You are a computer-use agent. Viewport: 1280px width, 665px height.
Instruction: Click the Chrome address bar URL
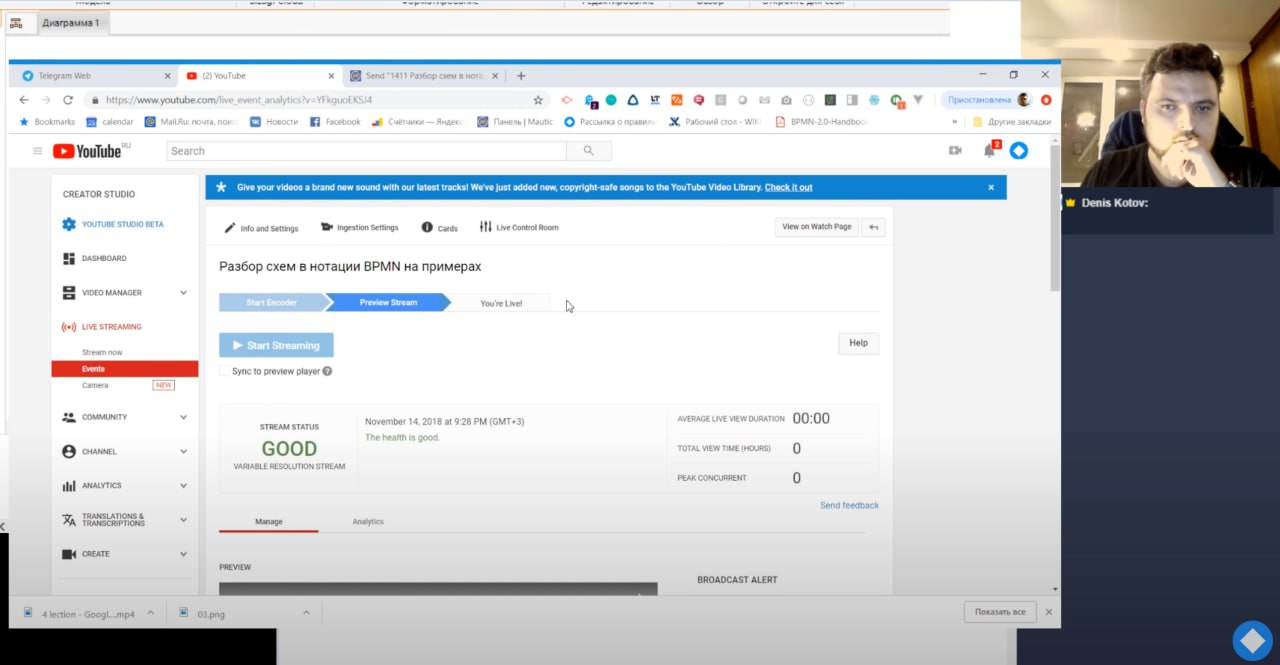pos(239,100)
